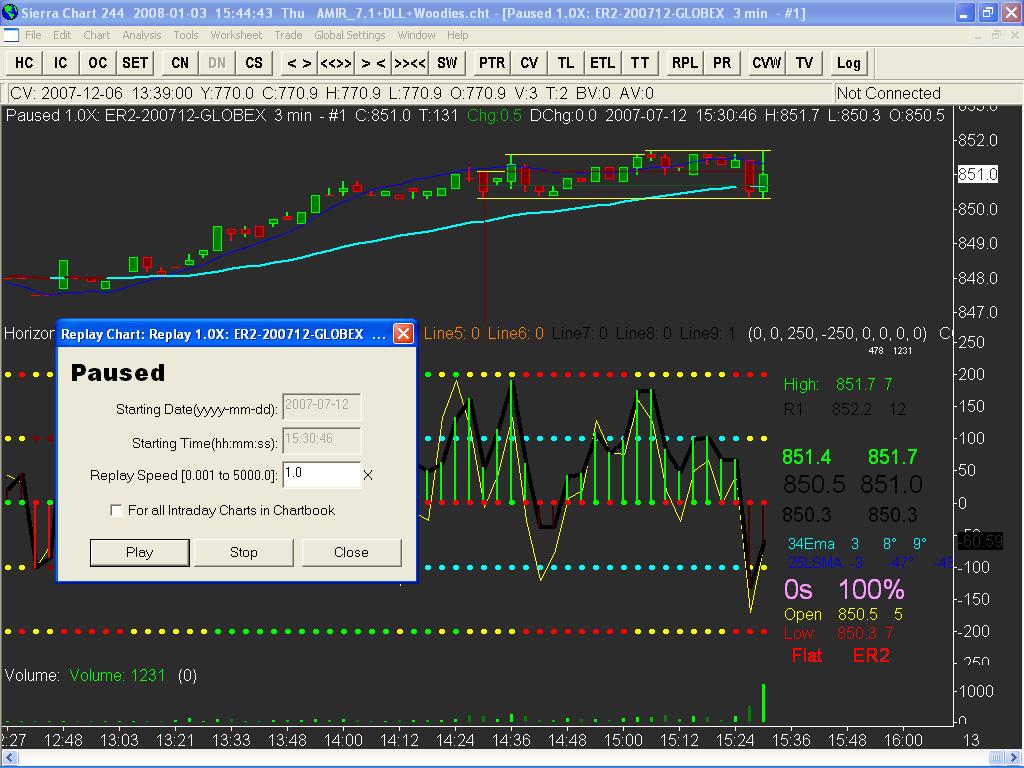Select the PTR pointer tool

click(x=492, y=63)
